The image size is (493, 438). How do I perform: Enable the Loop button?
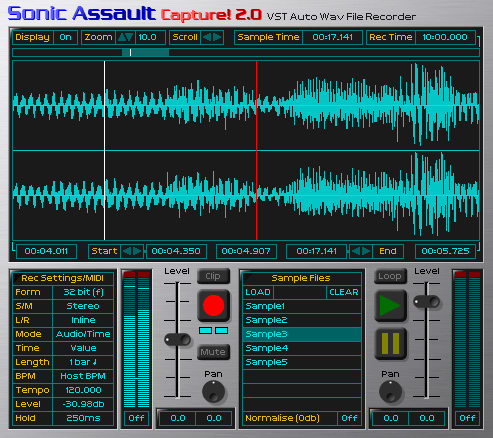tap(390, 276)
